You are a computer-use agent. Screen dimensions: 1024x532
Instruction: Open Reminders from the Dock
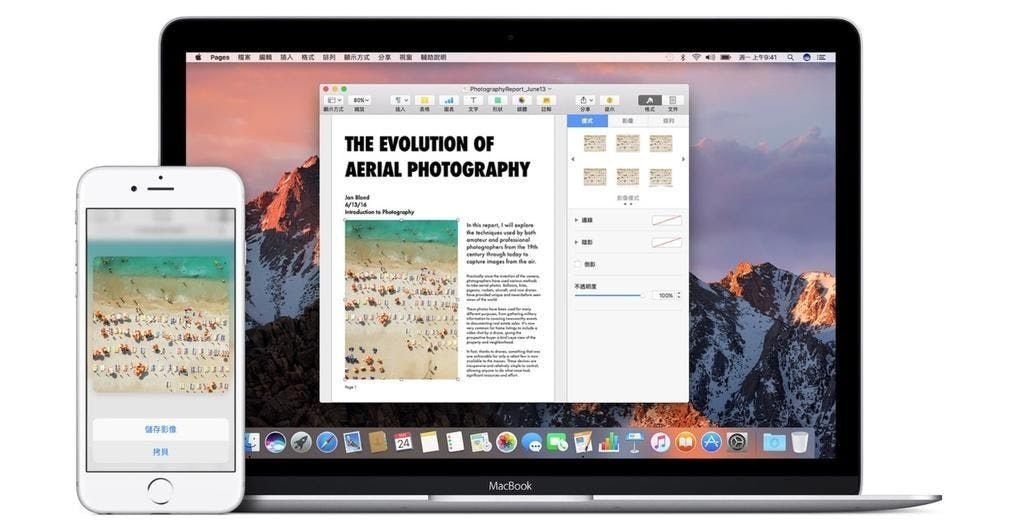[x=455, y=442]
